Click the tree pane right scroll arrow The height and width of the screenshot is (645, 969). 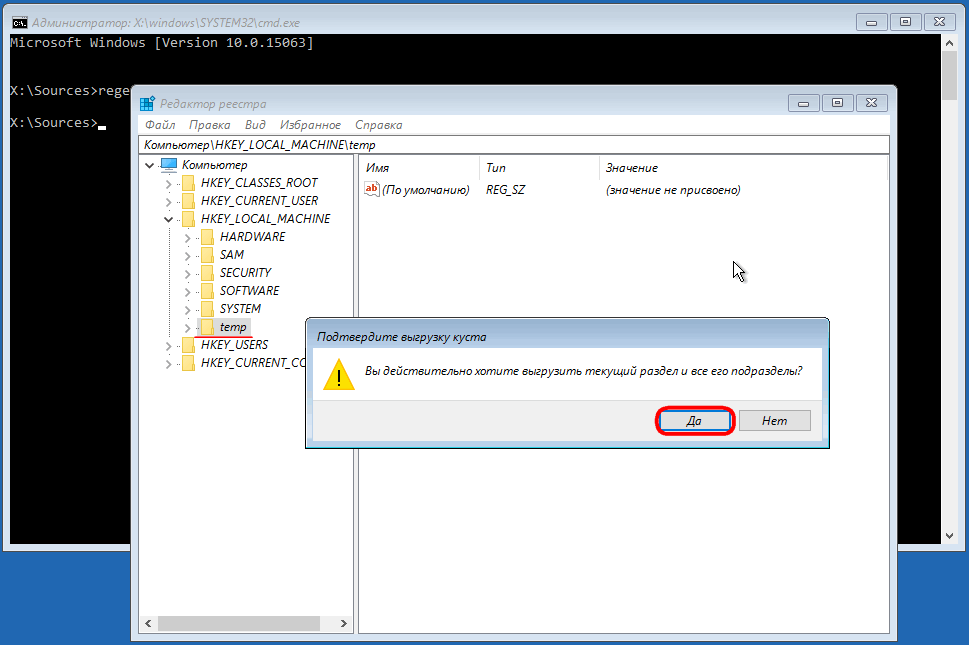(344, 623)
